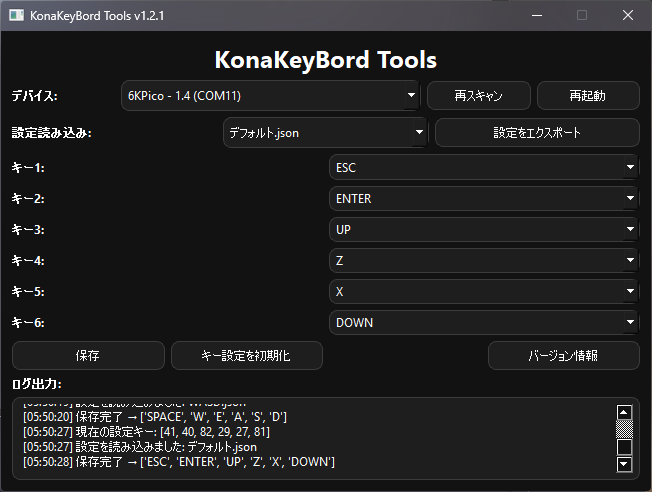The width and height of the screenshot is (652, 492).
Task: Open バージョン情報 dialog
Action: click(x=563, y=356)
